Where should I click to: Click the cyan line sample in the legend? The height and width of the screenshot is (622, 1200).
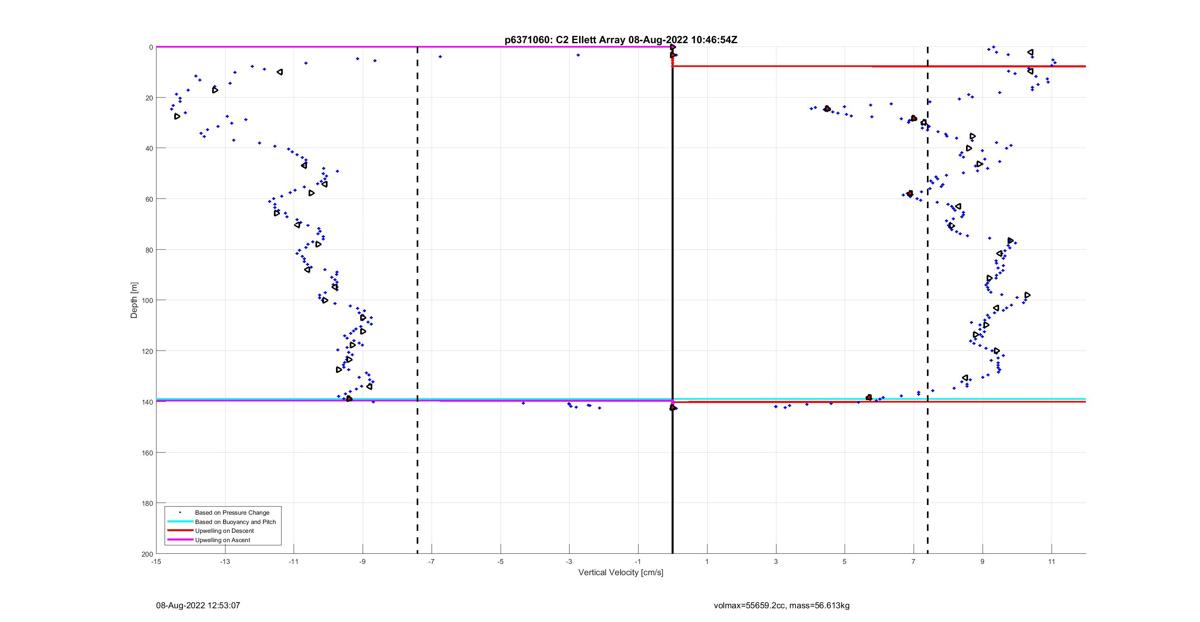pyautogui.click(x=179, y=521)
